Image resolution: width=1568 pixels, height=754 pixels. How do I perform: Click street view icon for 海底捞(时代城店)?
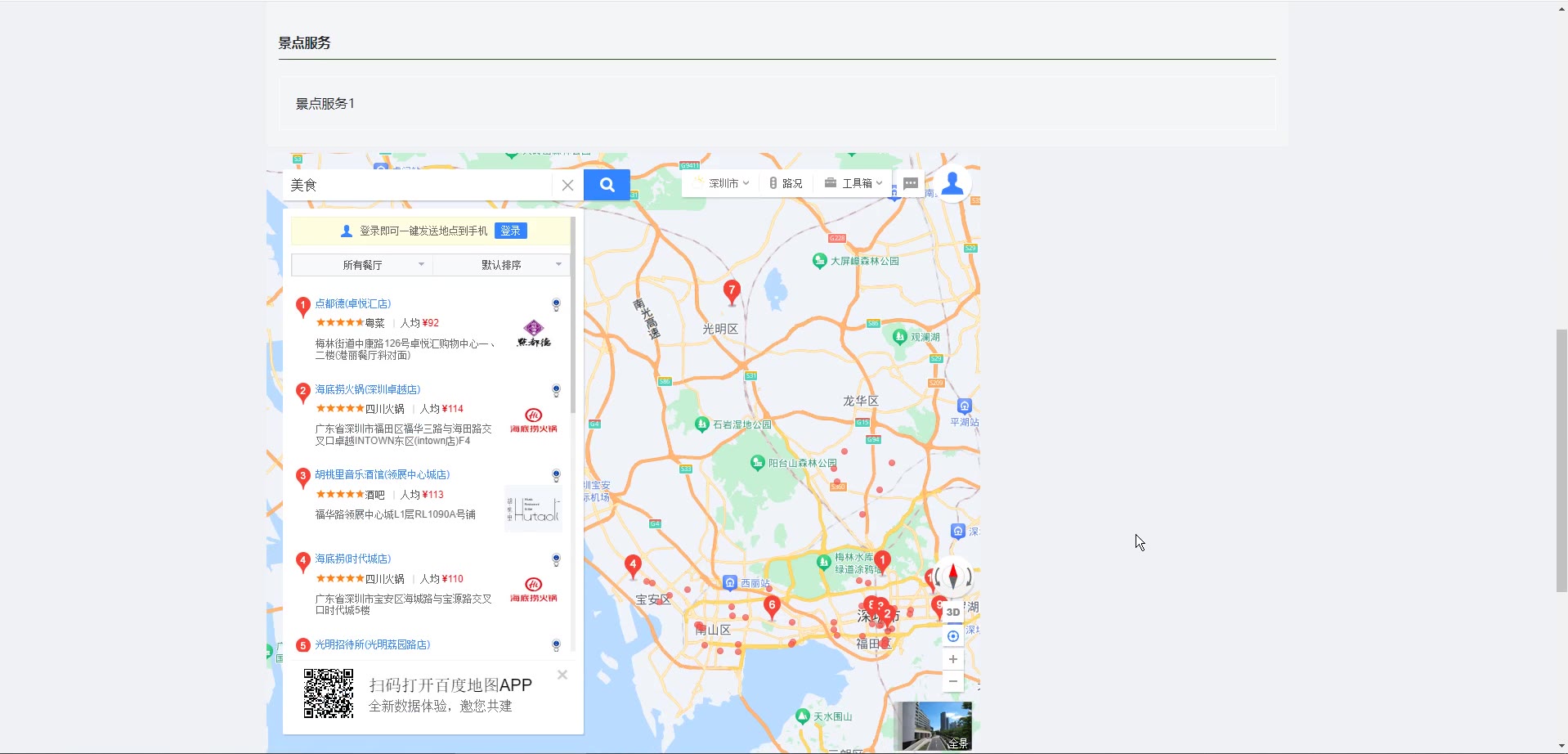pos(556,560)
